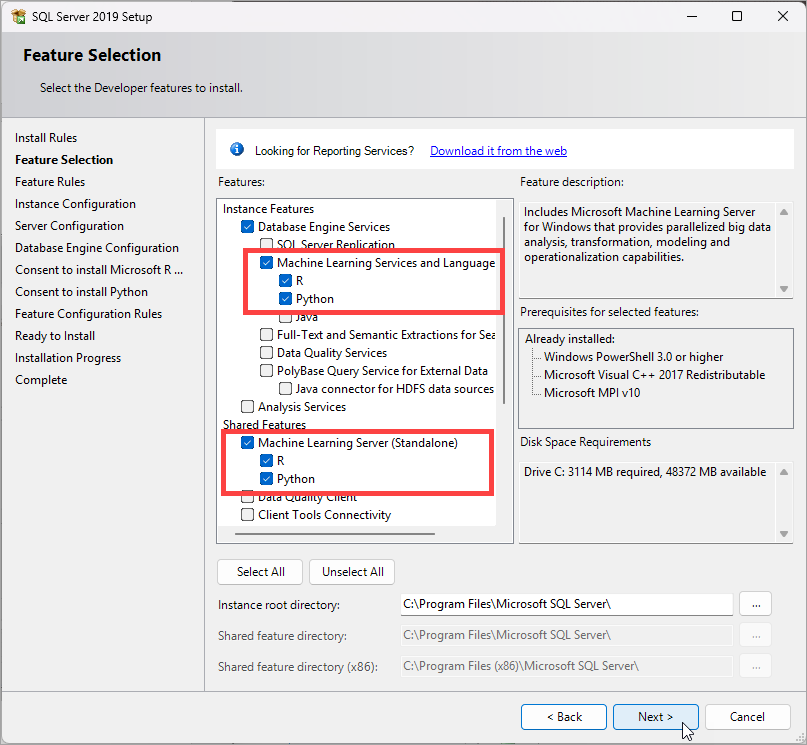Viewport: 807px width, 745px height.
Task: Click the Drive C disk space requirement text
Action: (645, 472)
